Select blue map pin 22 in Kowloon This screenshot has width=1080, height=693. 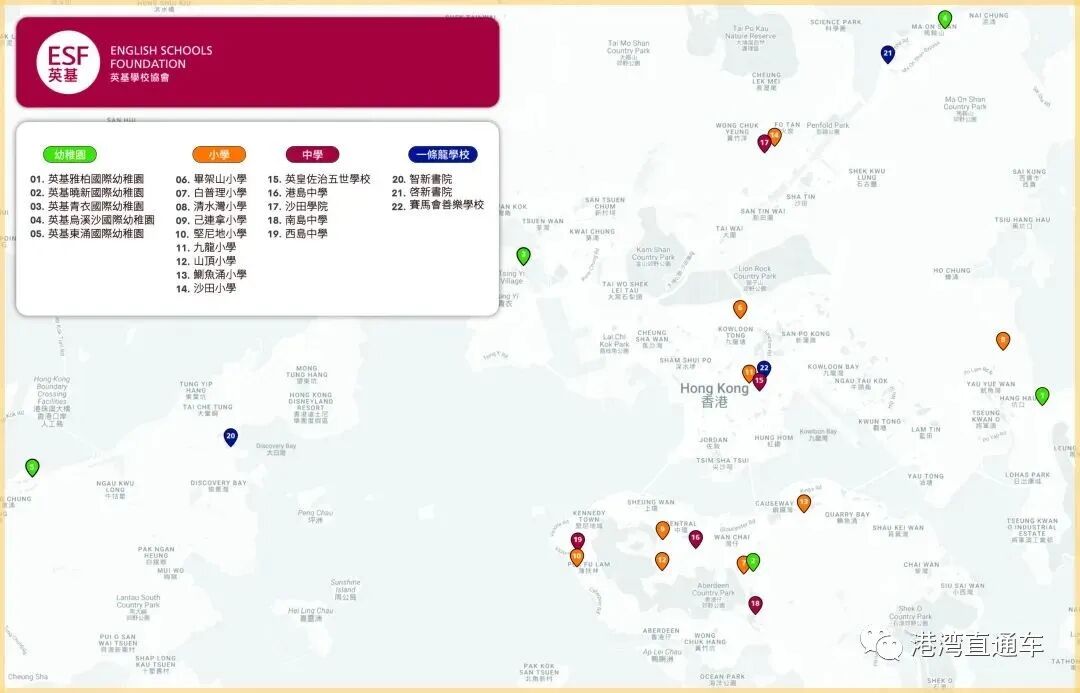764,369
